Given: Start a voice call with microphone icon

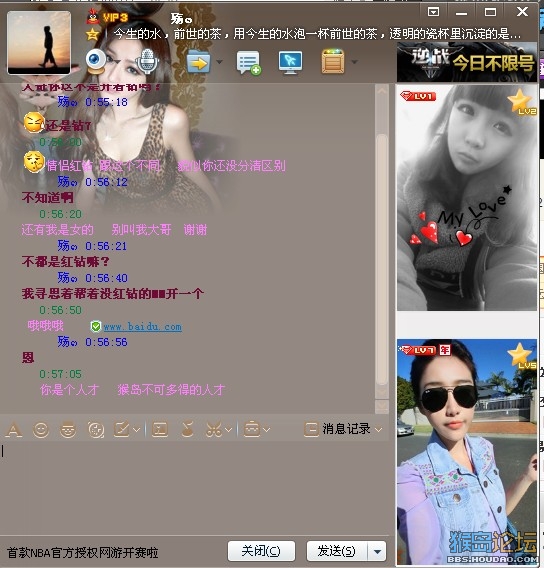Looking at the screenshot, I should [x=147, y=61].
